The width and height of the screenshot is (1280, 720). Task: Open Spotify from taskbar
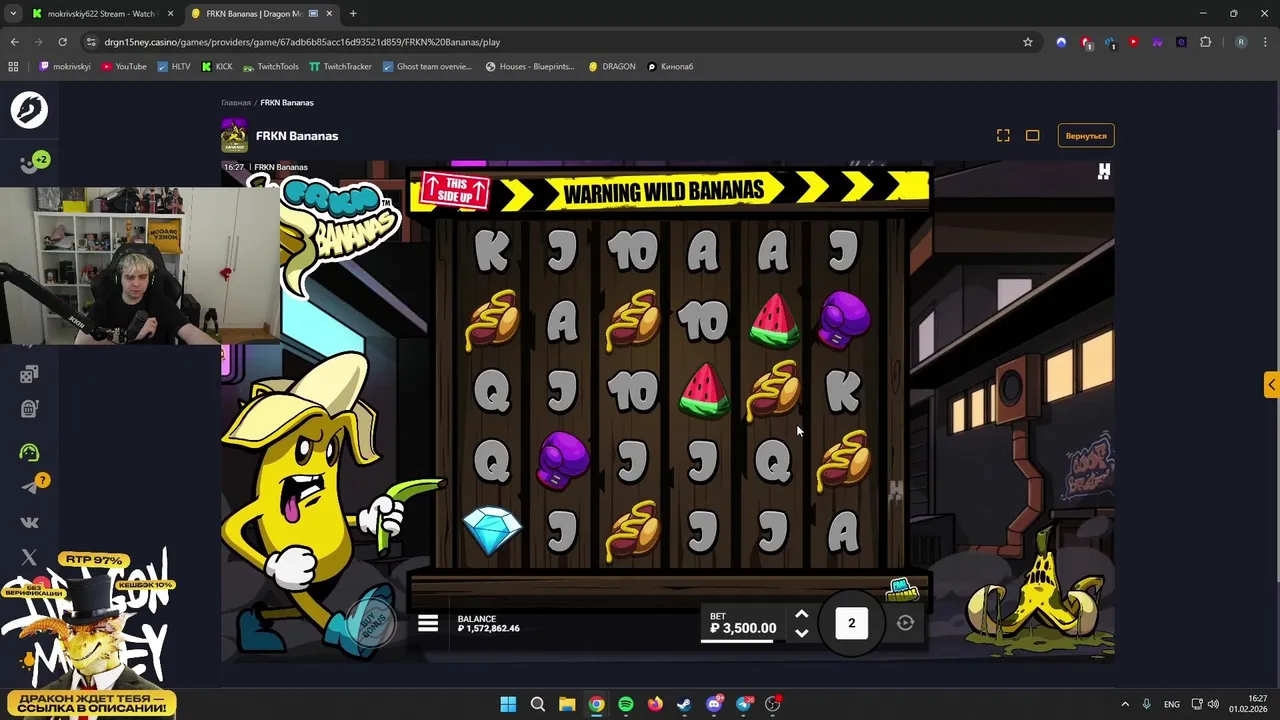coord(626,704)
